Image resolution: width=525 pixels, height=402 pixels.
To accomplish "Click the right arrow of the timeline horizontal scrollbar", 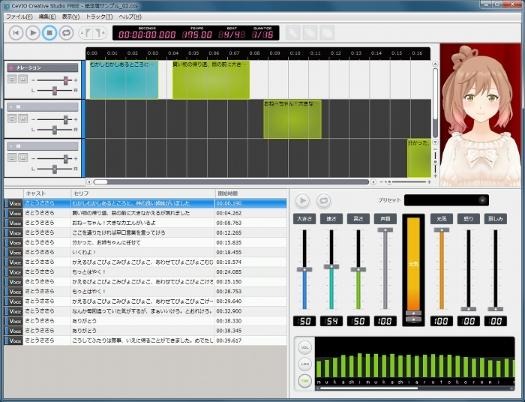I will [373, 182].
